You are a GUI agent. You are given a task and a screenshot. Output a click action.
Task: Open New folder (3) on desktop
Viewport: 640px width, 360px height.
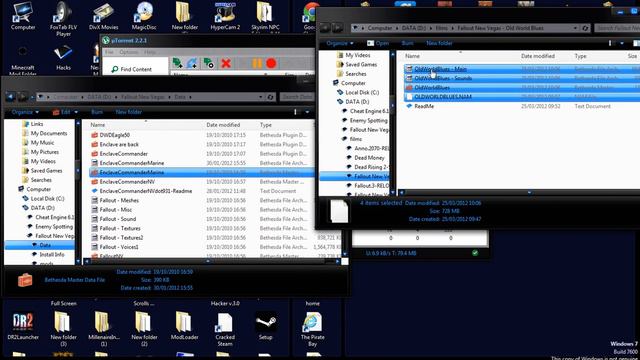[x=63, y=329]
